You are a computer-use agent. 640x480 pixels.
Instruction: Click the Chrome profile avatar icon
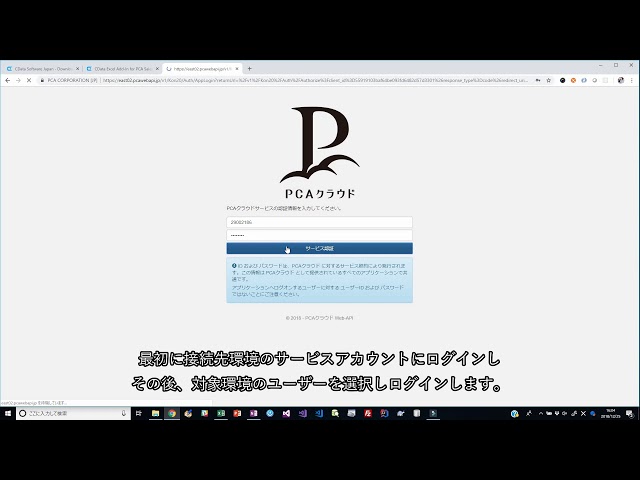621,80
